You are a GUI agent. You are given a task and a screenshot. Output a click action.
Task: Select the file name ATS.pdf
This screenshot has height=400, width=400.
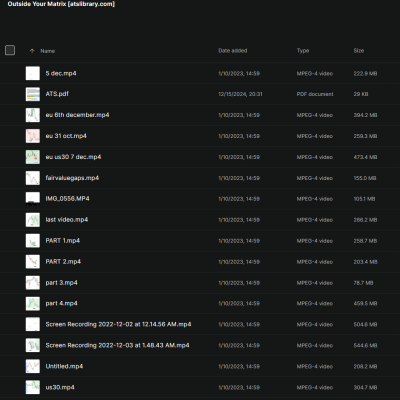(57, 94)
